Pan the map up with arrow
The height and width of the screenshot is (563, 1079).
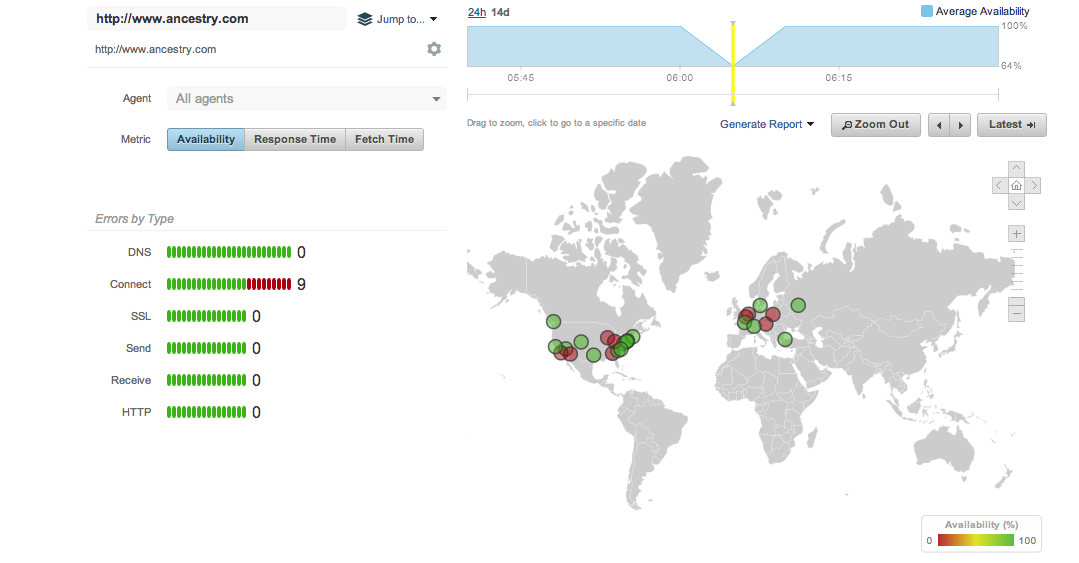pos(1016,168)
